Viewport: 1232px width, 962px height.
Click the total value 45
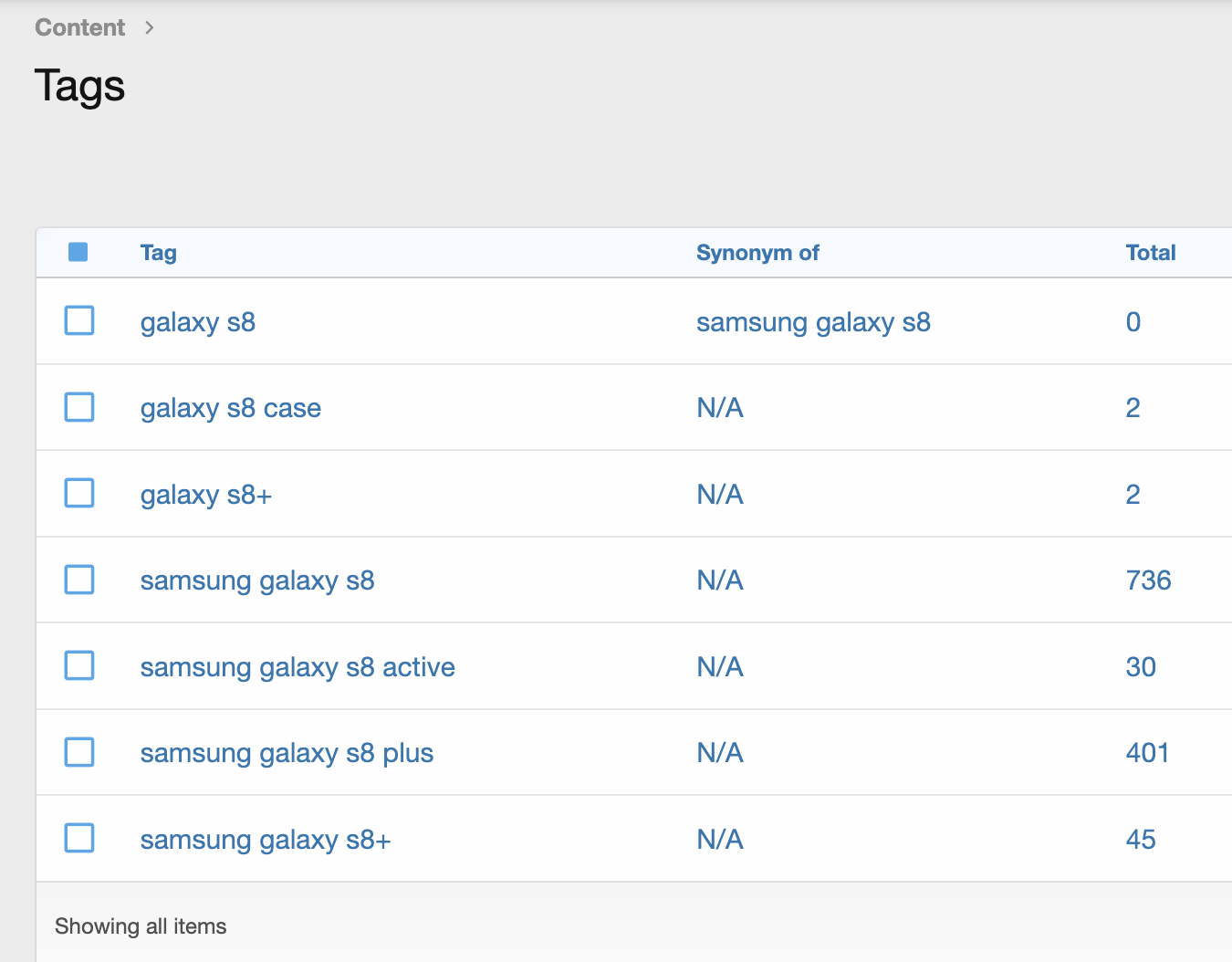click(1141, 840)
